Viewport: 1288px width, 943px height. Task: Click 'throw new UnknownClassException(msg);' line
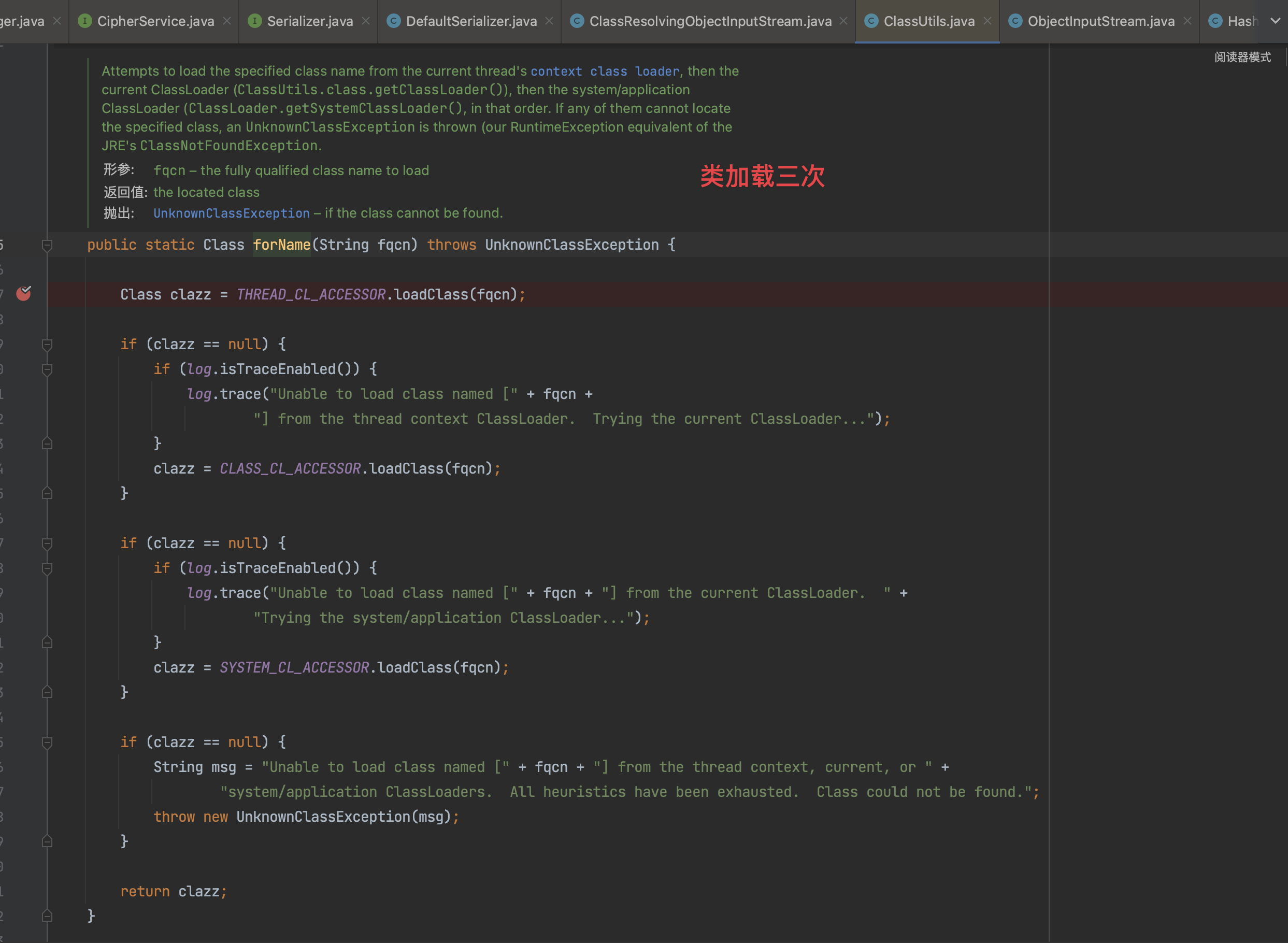coord(306,817)
